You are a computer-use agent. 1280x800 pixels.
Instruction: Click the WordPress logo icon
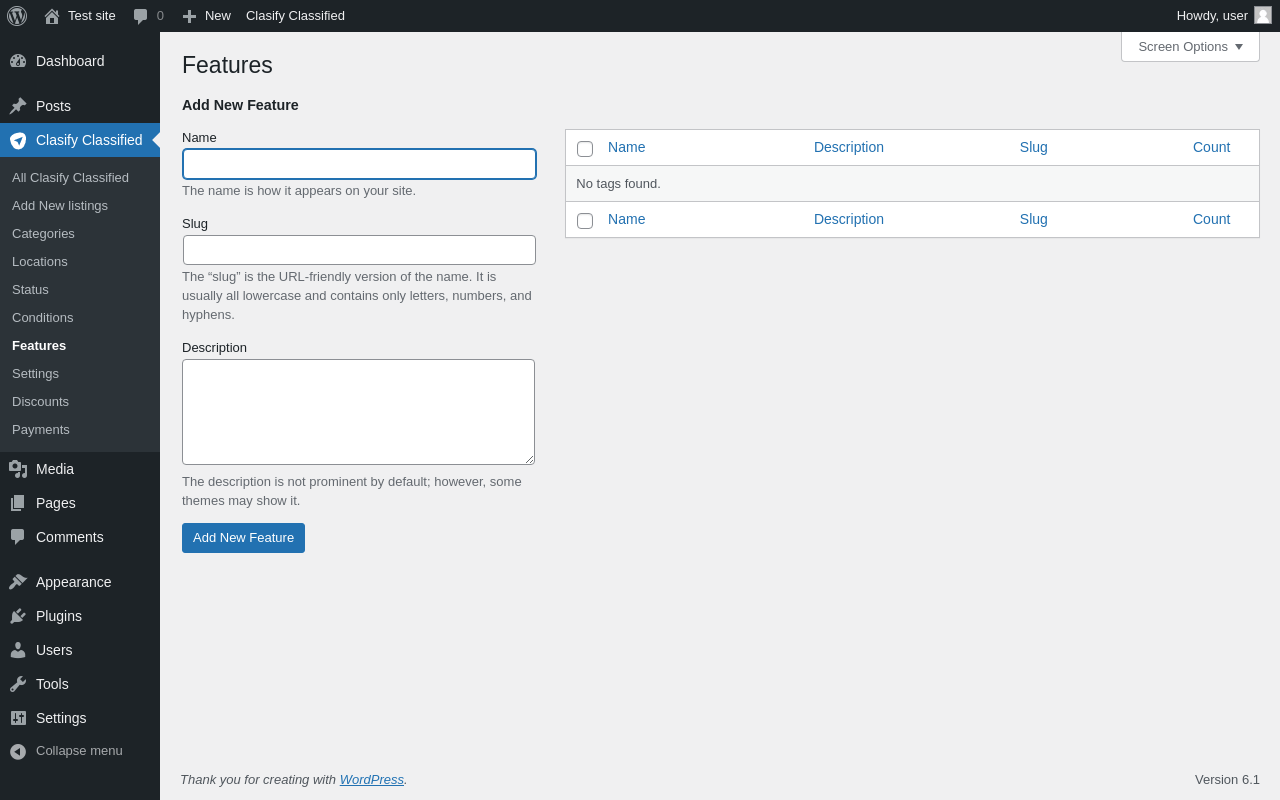coord(17,16)
